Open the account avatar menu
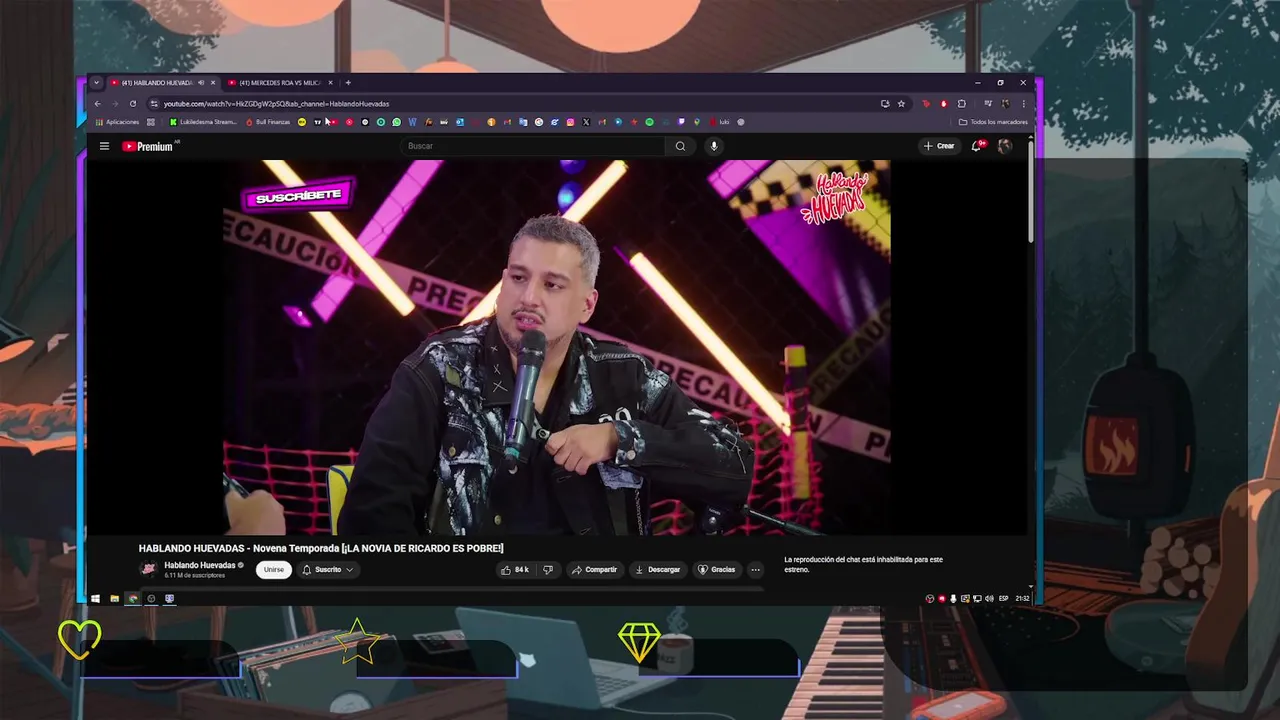Image resolution: width=1280 pixels, height=720 pixels. [1005, 146]
